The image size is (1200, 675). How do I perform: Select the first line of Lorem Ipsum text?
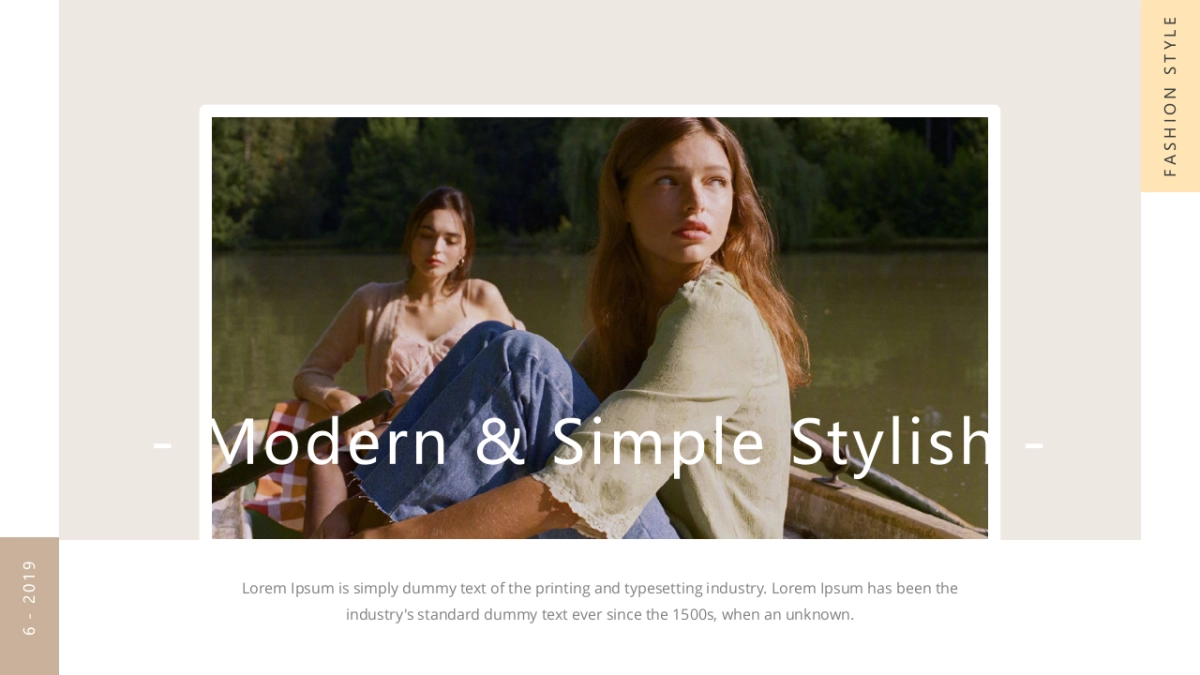pyautogui.click(x=600, y=588)
